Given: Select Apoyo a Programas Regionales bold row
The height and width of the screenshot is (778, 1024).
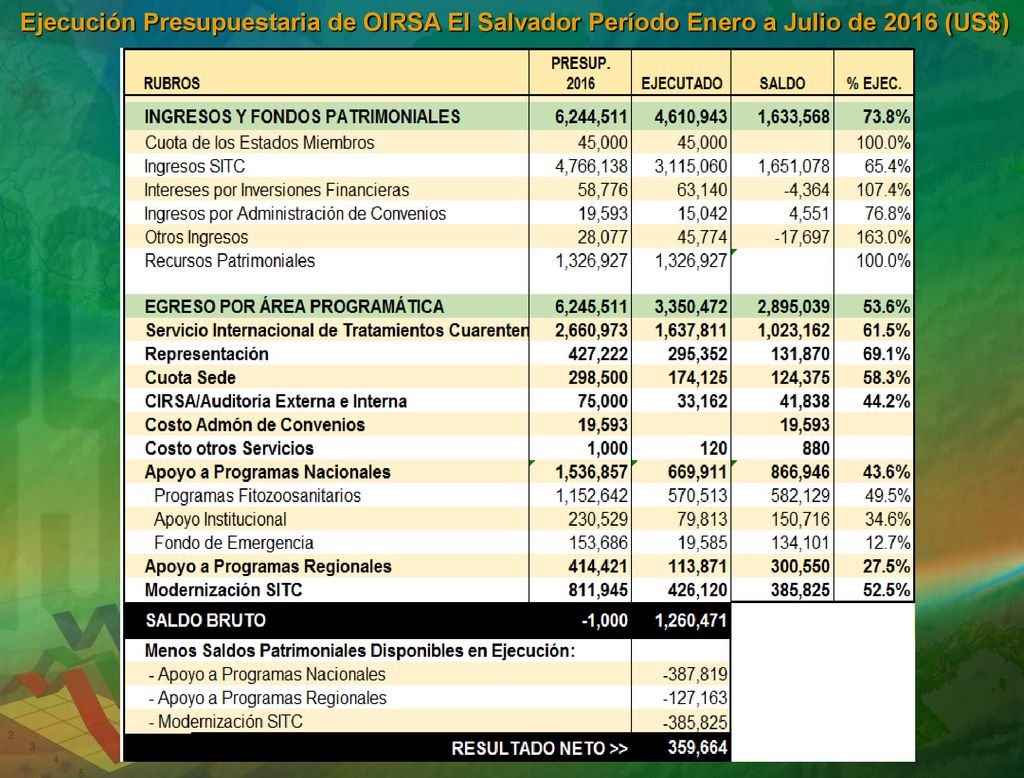Looking at the screenshot, I should tap(268, 566).
